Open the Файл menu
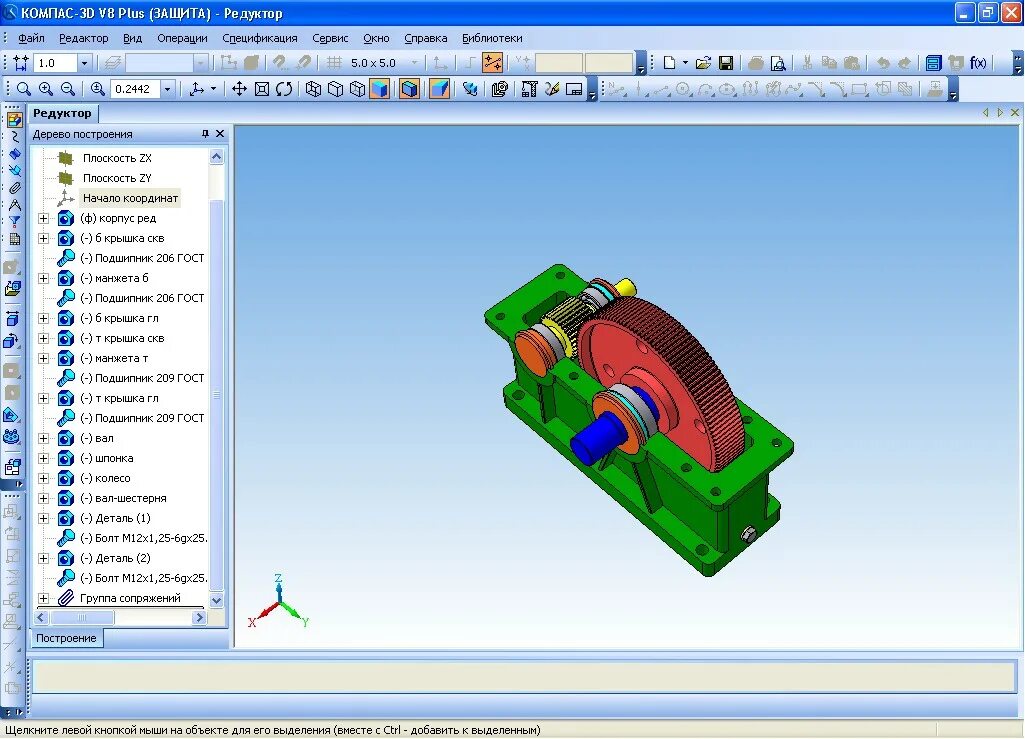This screenshot has height=739, width=1025. 31,38
